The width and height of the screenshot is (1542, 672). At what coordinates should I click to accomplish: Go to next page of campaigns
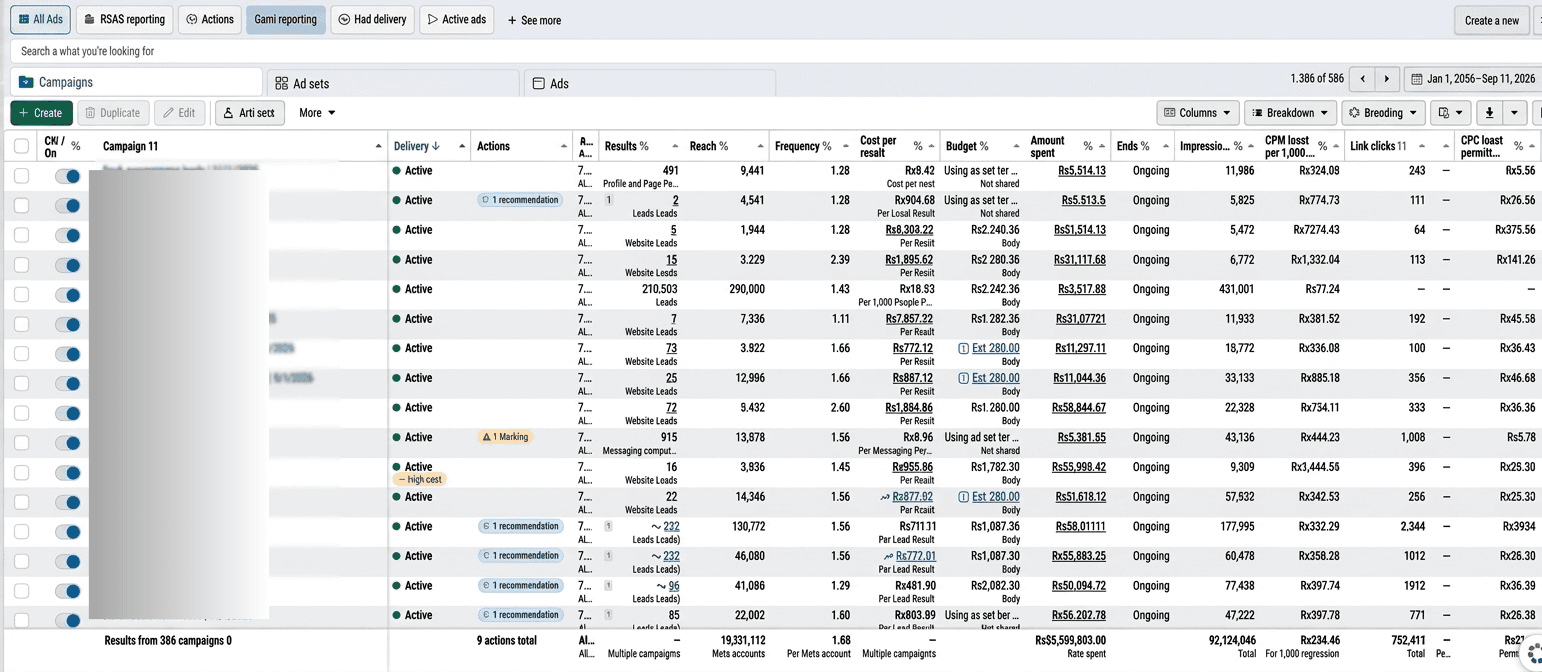[x=1386, y=78]
